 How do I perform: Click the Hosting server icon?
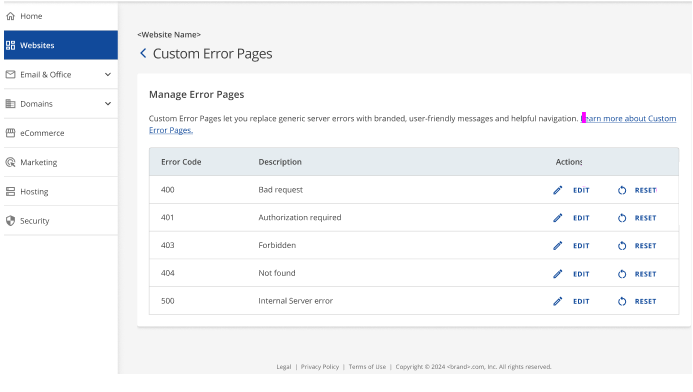[x=11, y=191]
